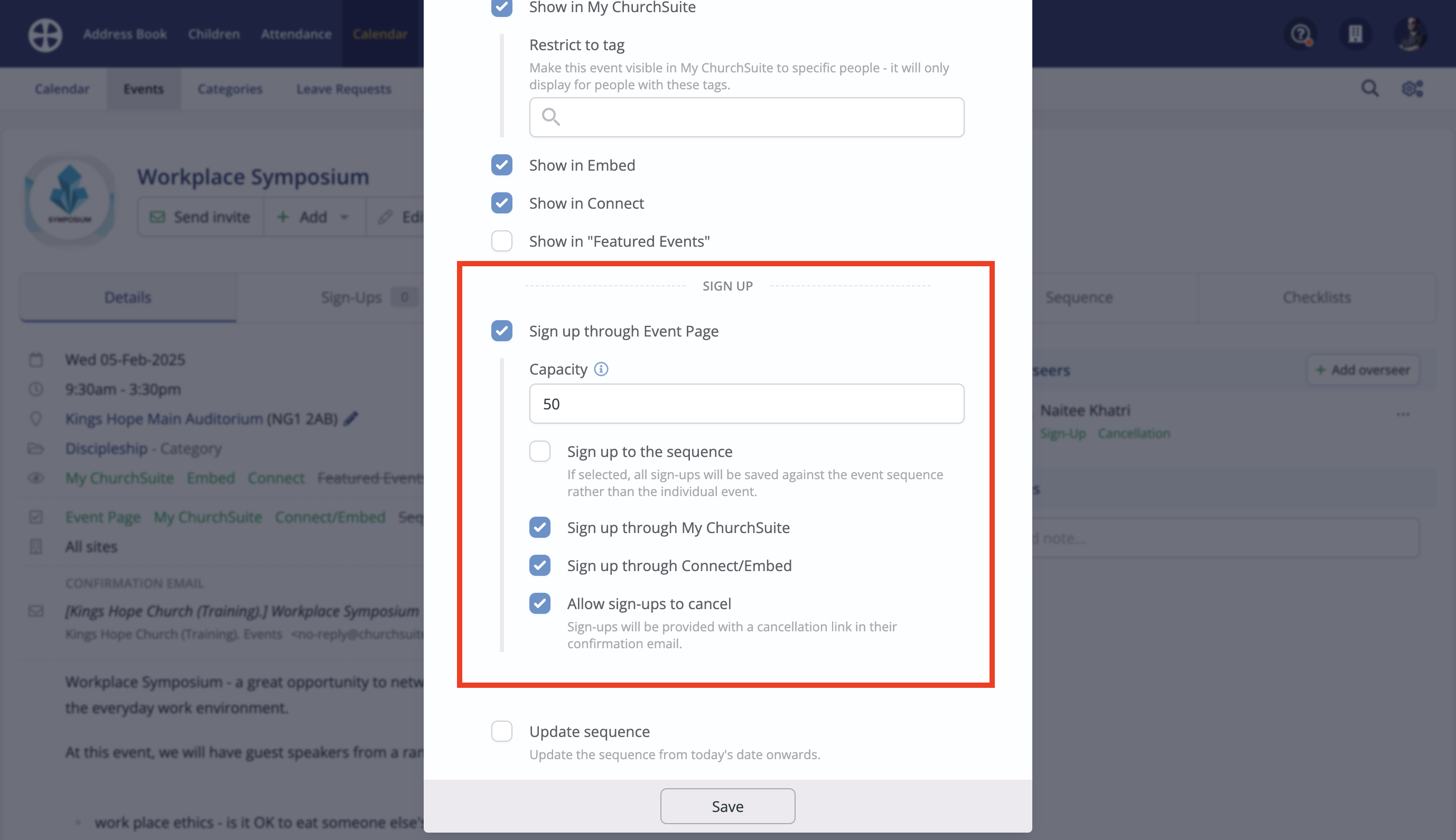Click the search icon in Restrict to tag field
This screenshot has height=840, width=1456.
[551, 117]
